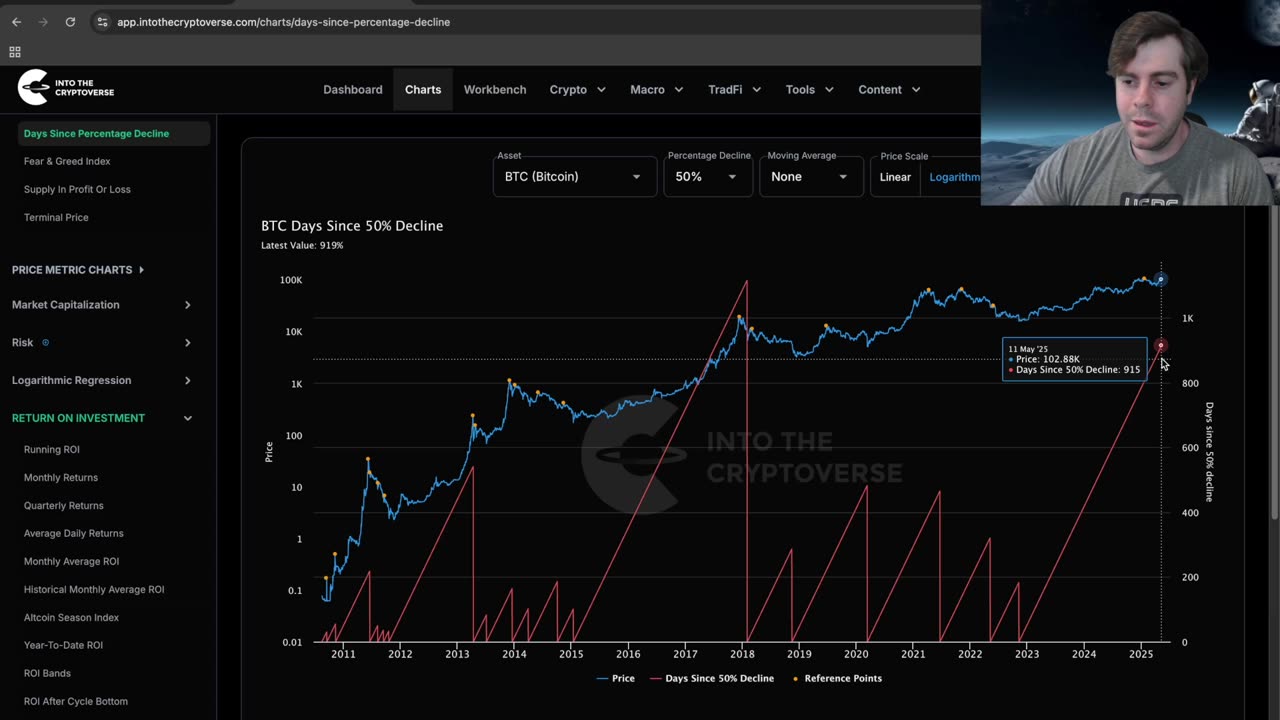
Task: Click the red data marker at May 2025
Action: [x=1161, y=346]
